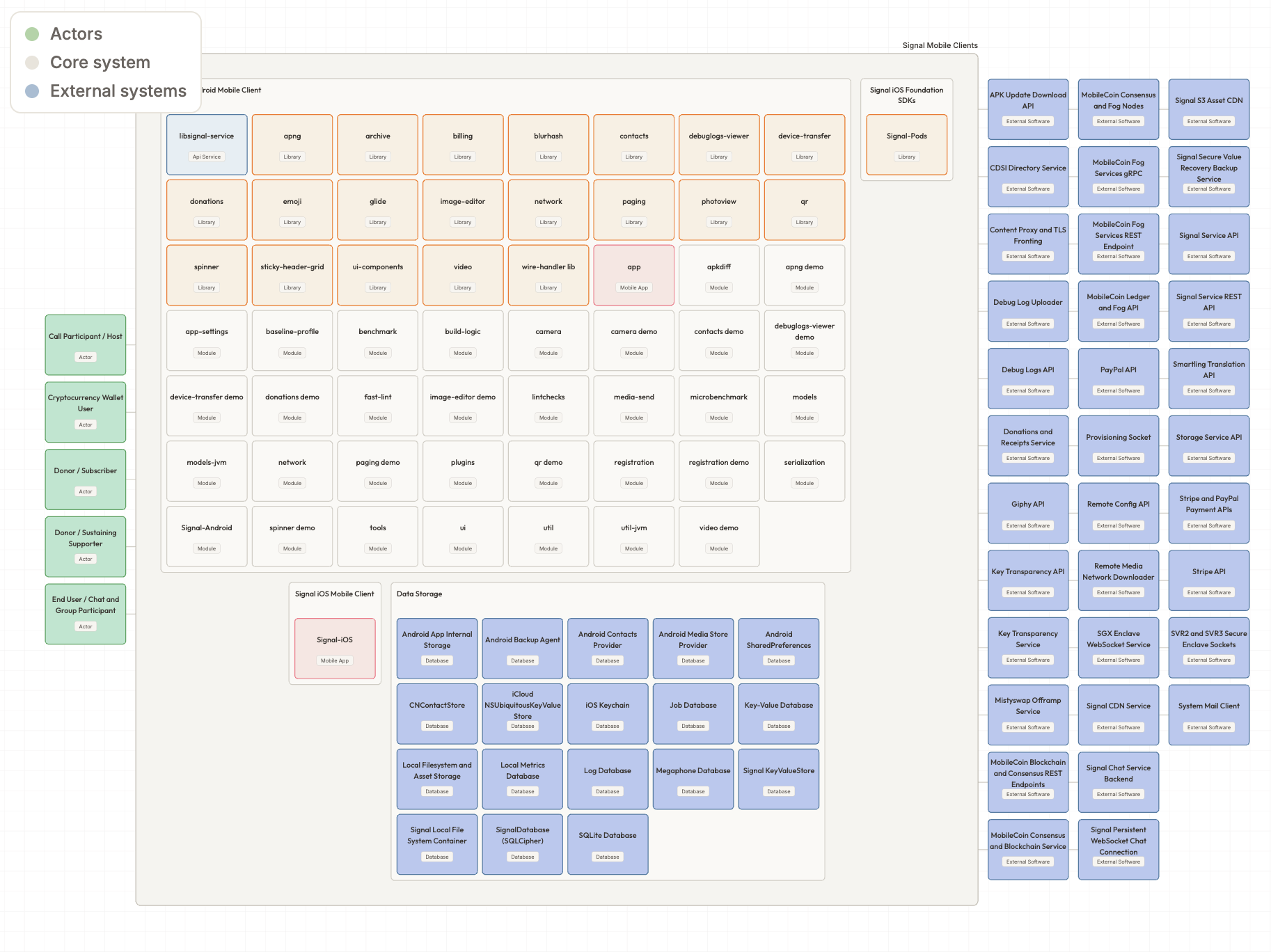Select the Signal S3 Asset CDN node

pos(1209,109)
